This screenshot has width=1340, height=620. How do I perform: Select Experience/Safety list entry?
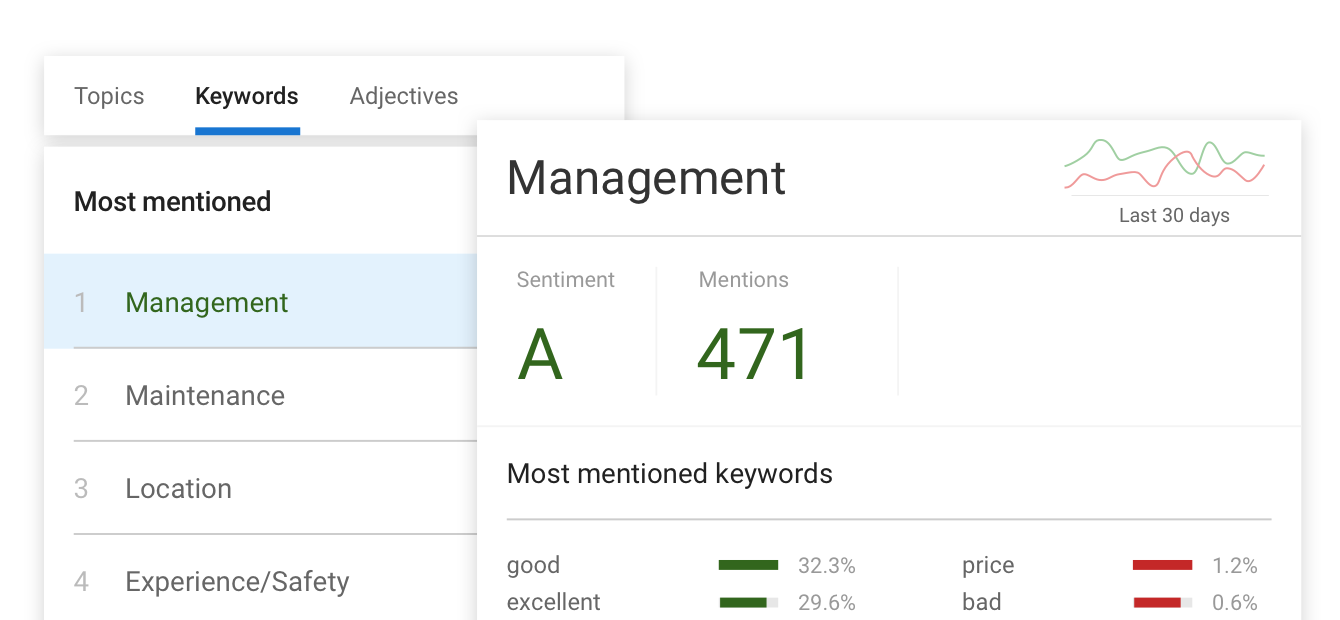237,581
